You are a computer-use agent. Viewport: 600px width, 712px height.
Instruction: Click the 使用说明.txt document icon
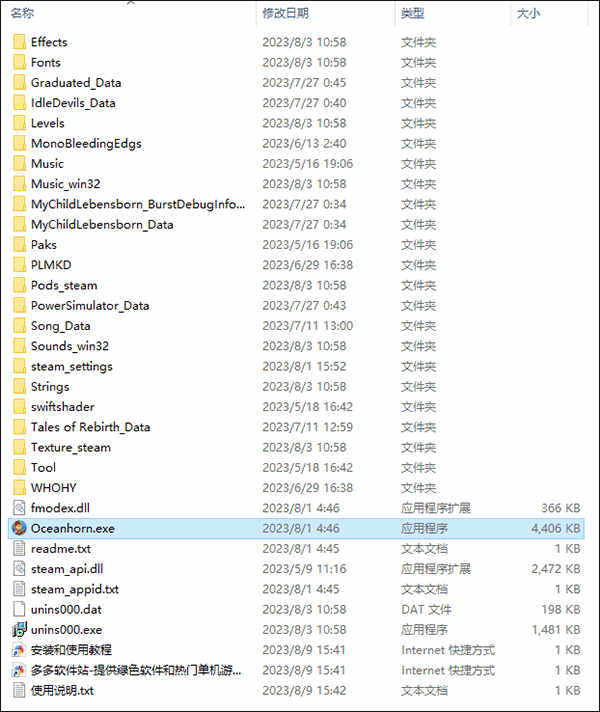pos(19,690)
